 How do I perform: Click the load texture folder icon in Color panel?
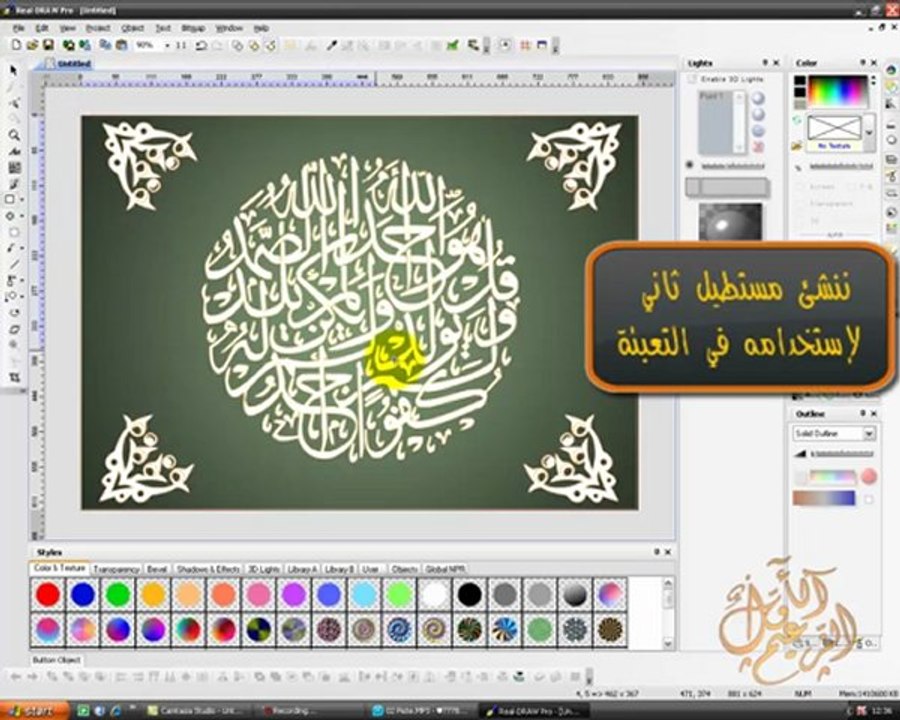[x=797, y=146]
